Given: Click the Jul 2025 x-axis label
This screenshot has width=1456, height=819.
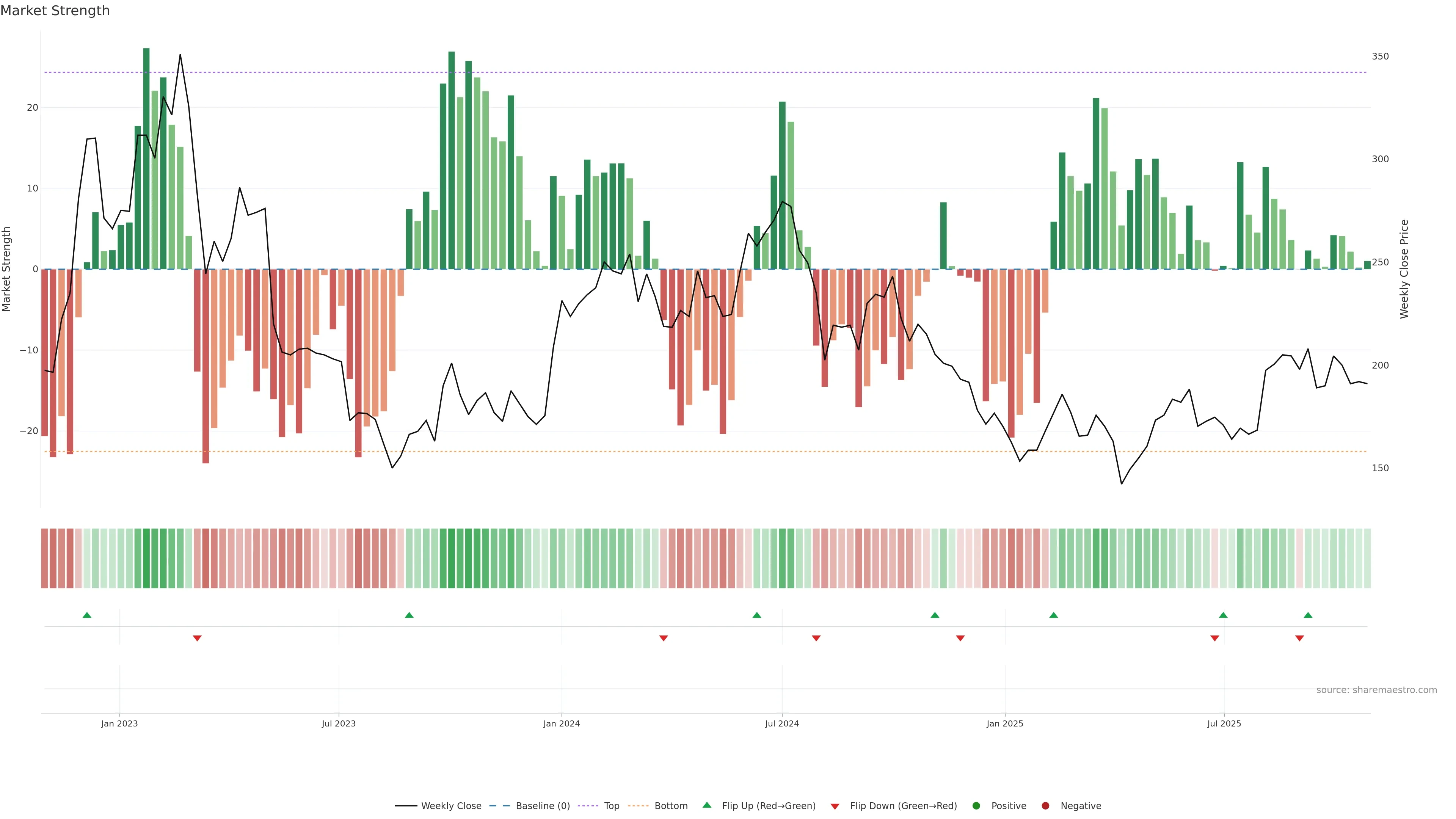Looking at the screenshot, I should tap(1224, 723).
